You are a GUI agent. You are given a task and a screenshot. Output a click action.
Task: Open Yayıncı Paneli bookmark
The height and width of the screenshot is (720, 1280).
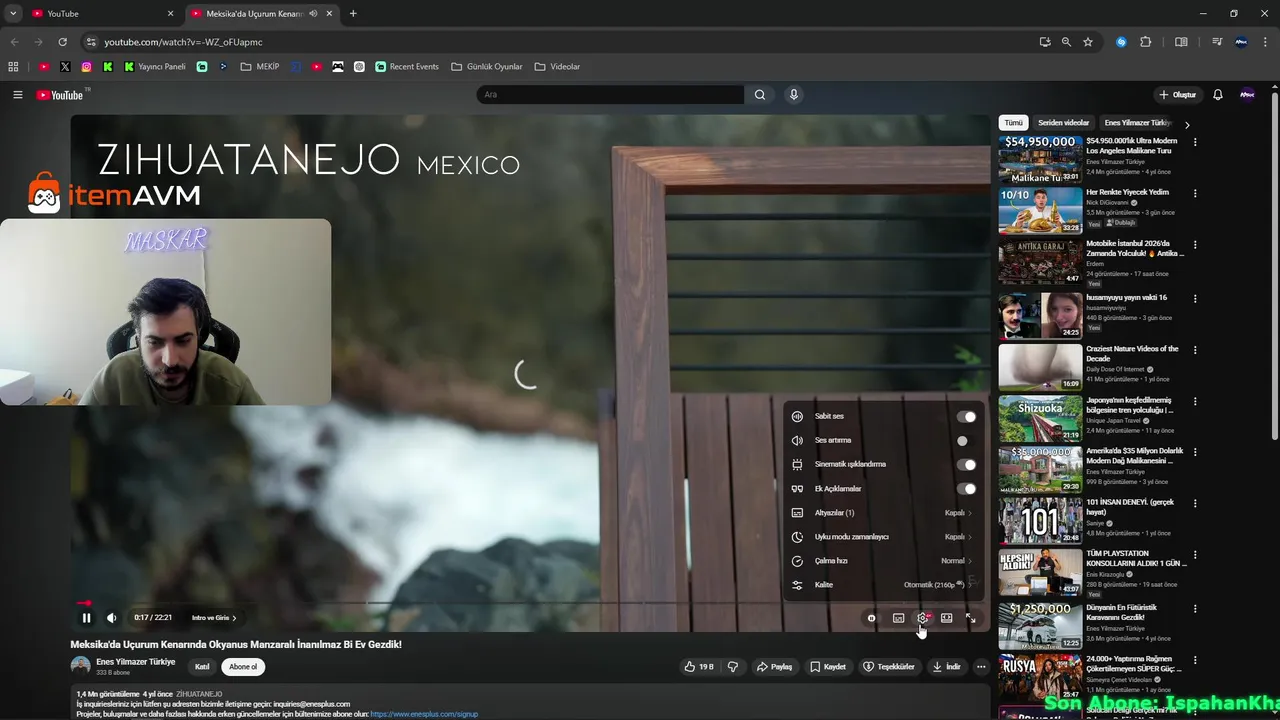(154, 67)
